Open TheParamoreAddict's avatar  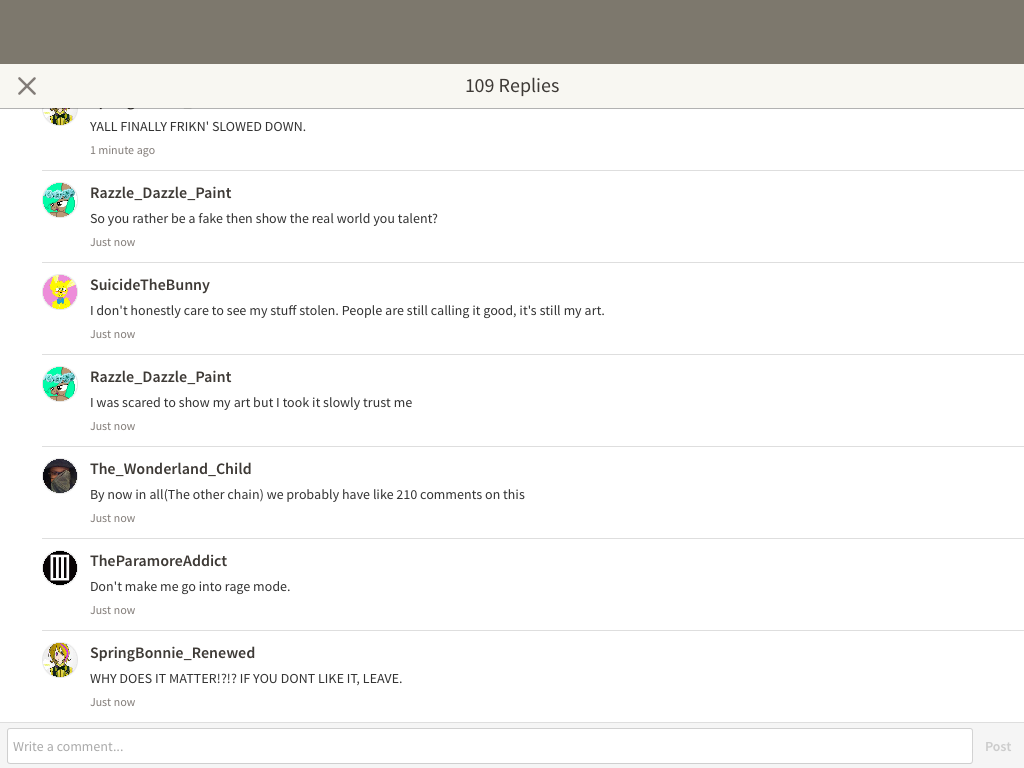pos(60,568)
